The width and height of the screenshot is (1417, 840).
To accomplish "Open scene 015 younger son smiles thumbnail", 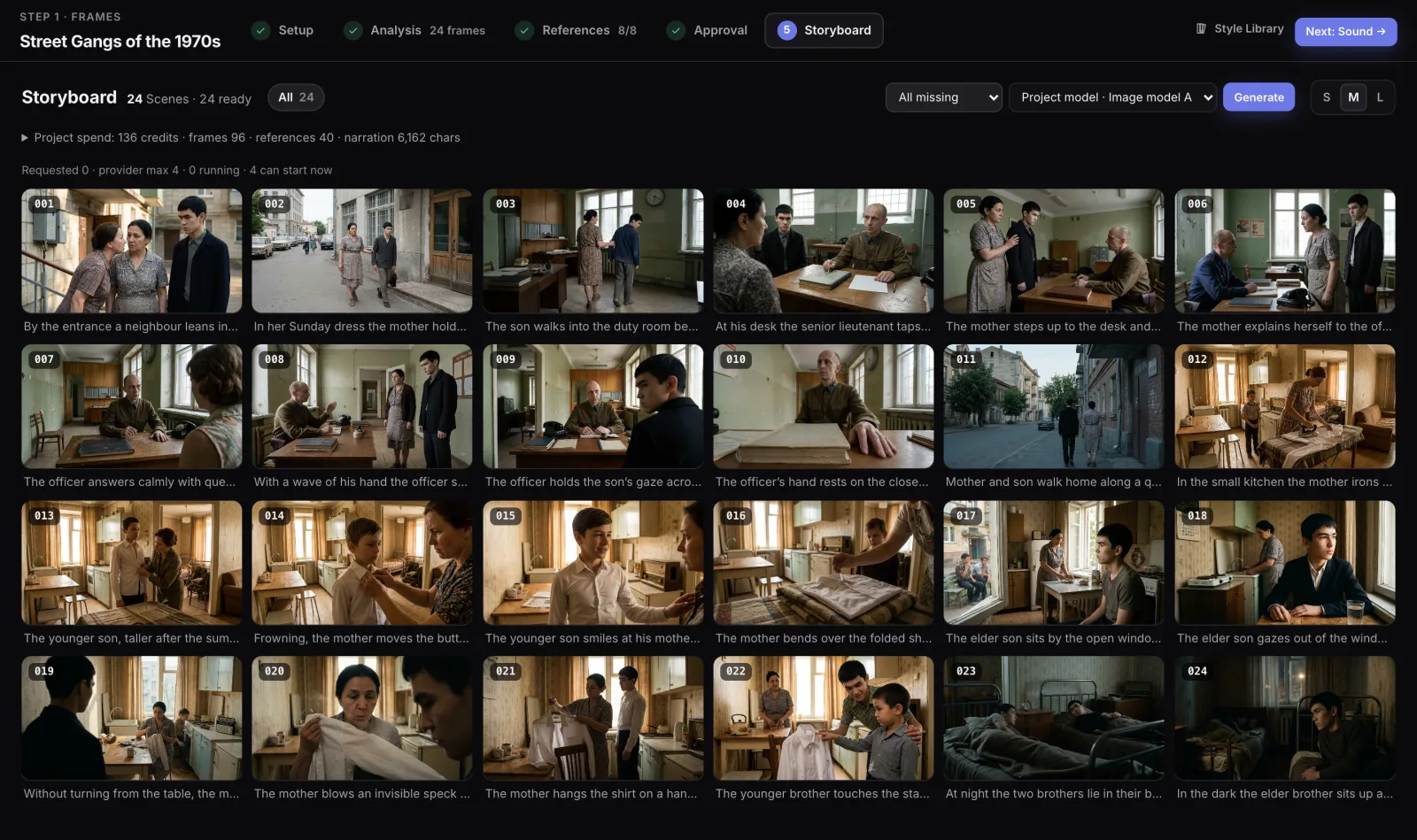I will coord(593,563).
